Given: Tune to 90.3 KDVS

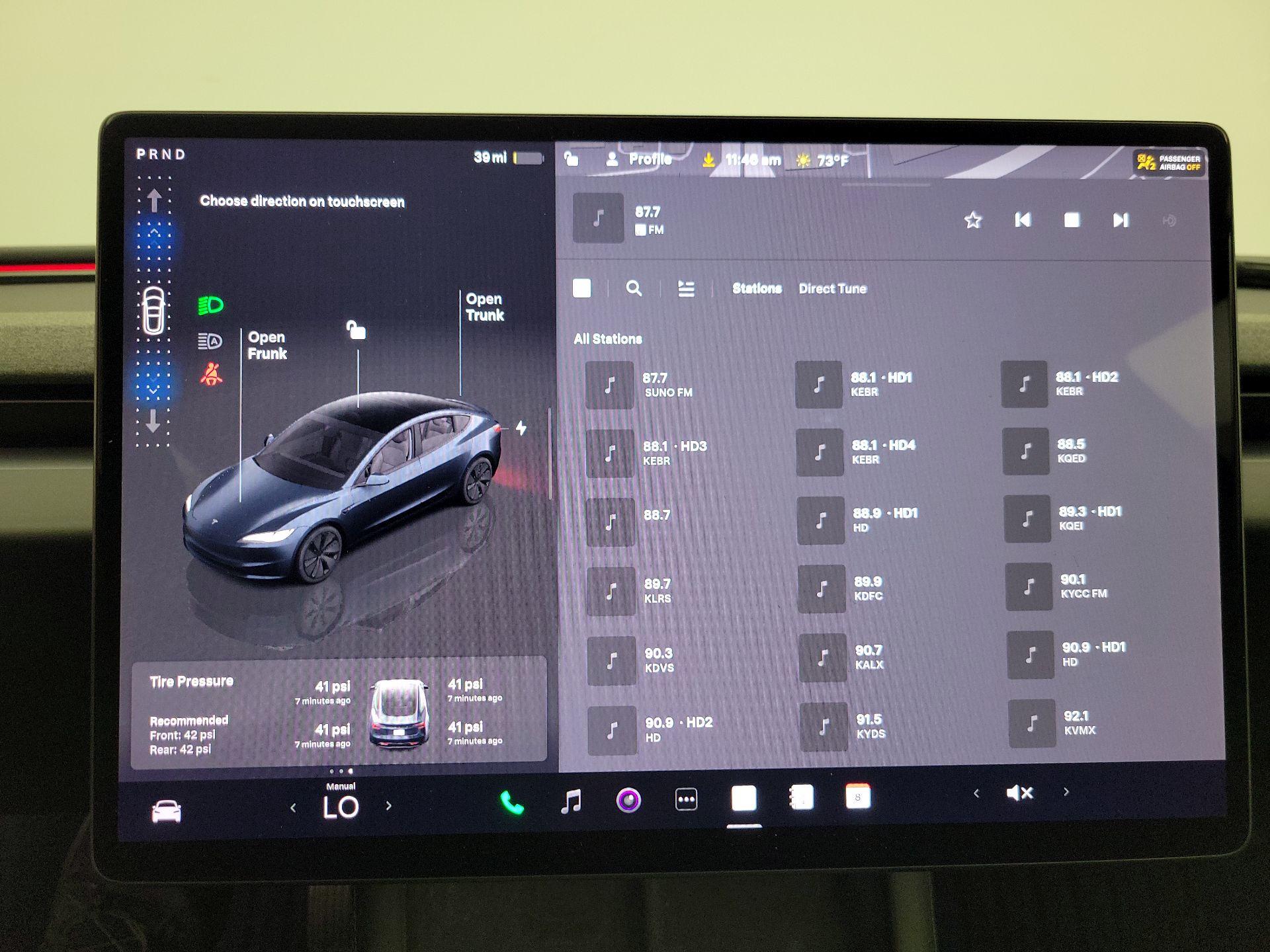Looking at the screenshot, I should (632, 660).
